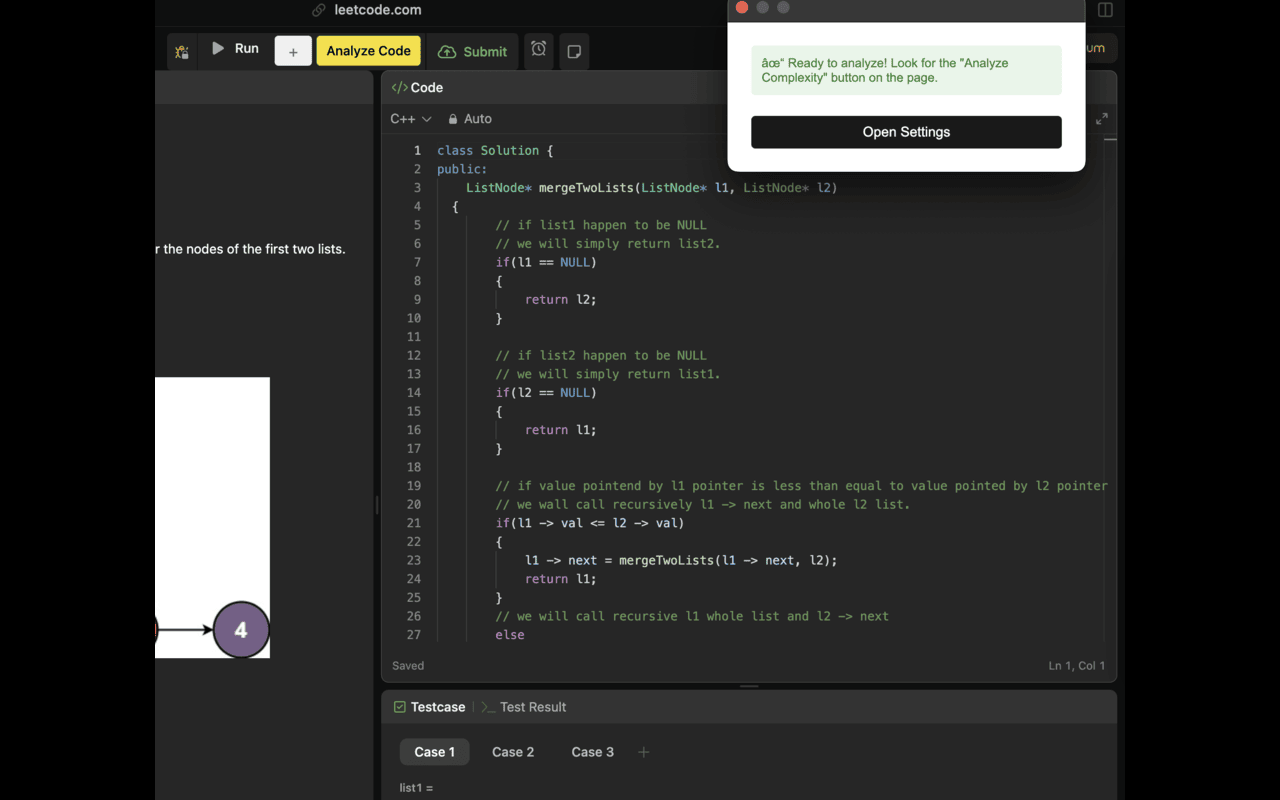Open the C++ language dropdown
Viewport: 1280px width, 800px height.
tap(410, 118)
